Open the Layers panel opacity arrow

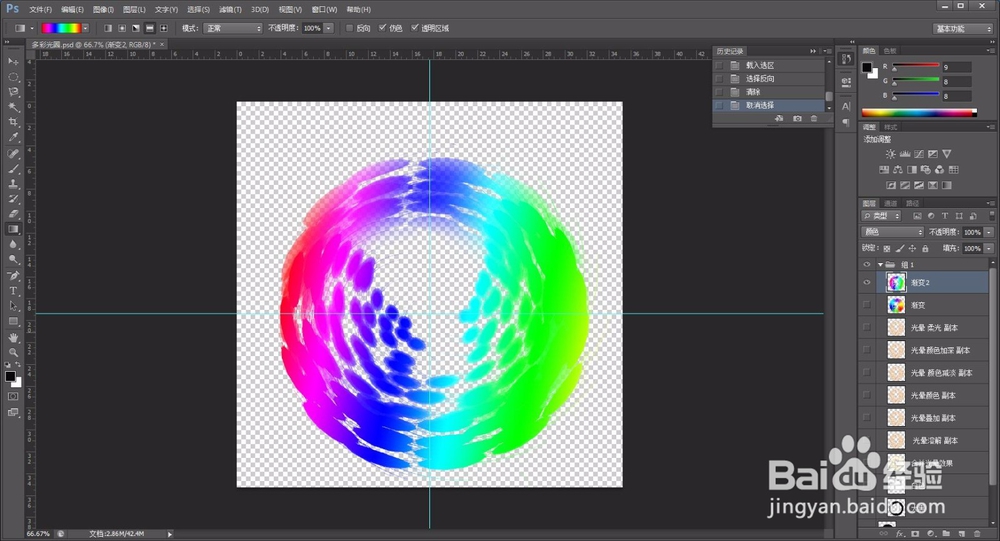(x=989, y=232)
